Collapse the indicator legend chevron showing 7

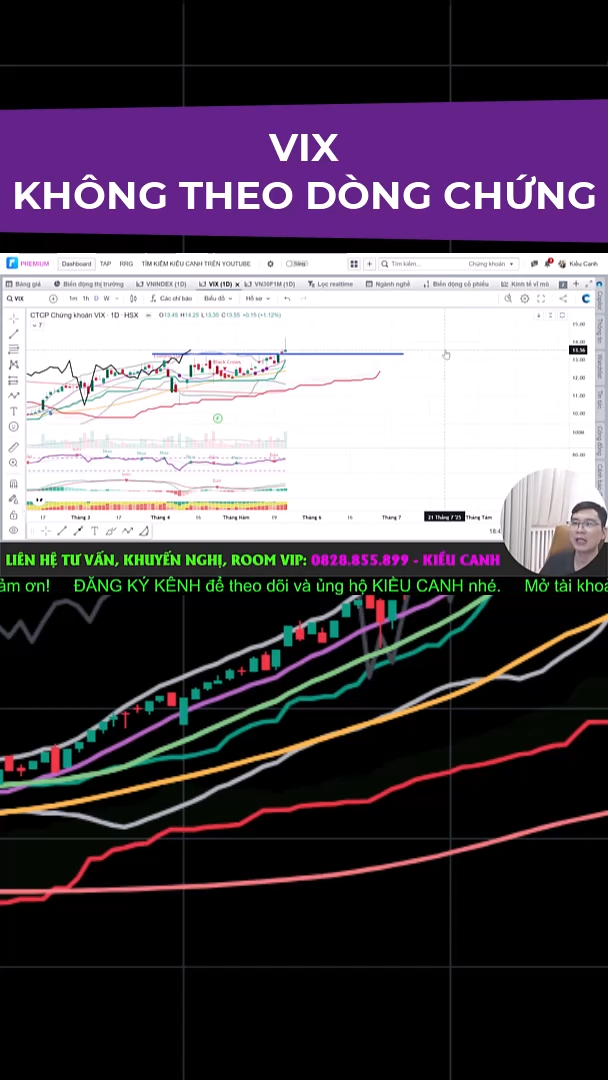click(38, 325)
